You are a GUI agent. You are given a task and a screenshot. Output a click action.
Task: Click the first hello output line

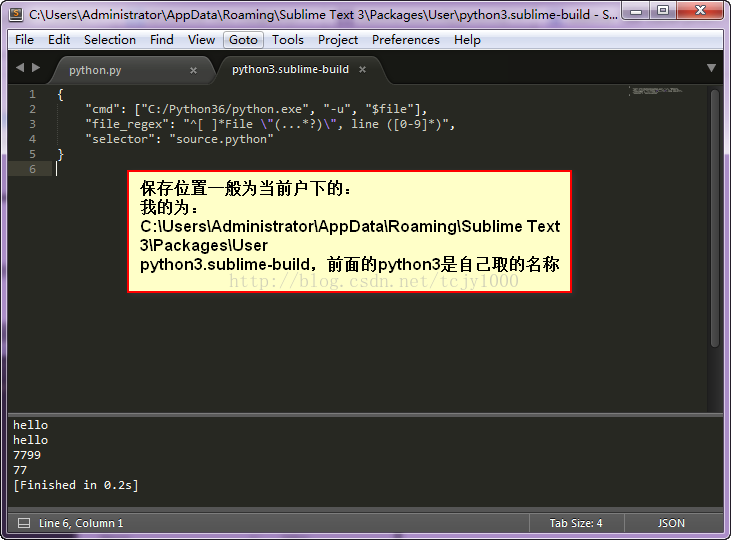30,425
